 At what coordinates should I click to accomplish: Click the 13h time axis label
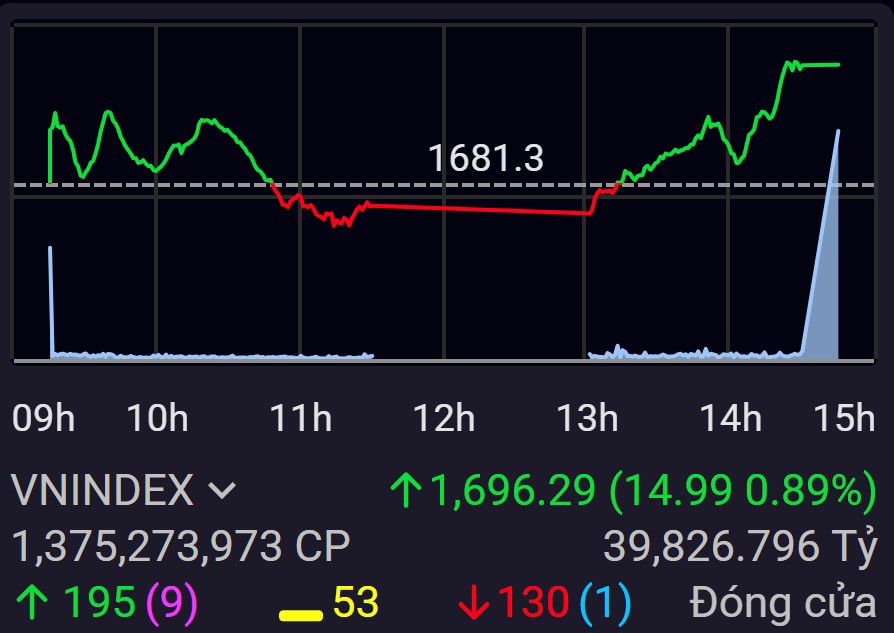pyautogui.click(x=587, y=418)
